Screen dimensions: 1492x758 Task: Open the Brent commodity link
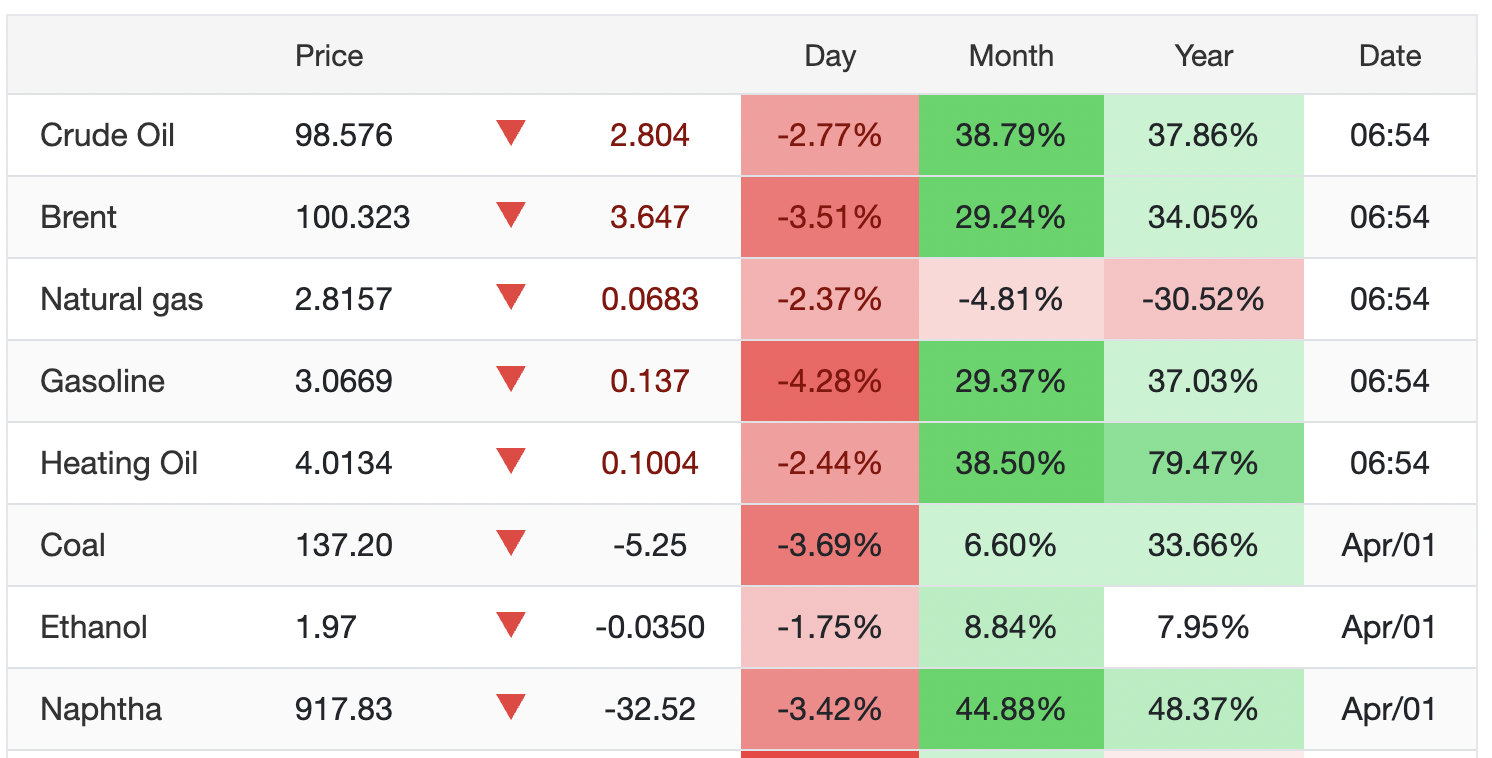pyautogui.click(x=78, y=217)
